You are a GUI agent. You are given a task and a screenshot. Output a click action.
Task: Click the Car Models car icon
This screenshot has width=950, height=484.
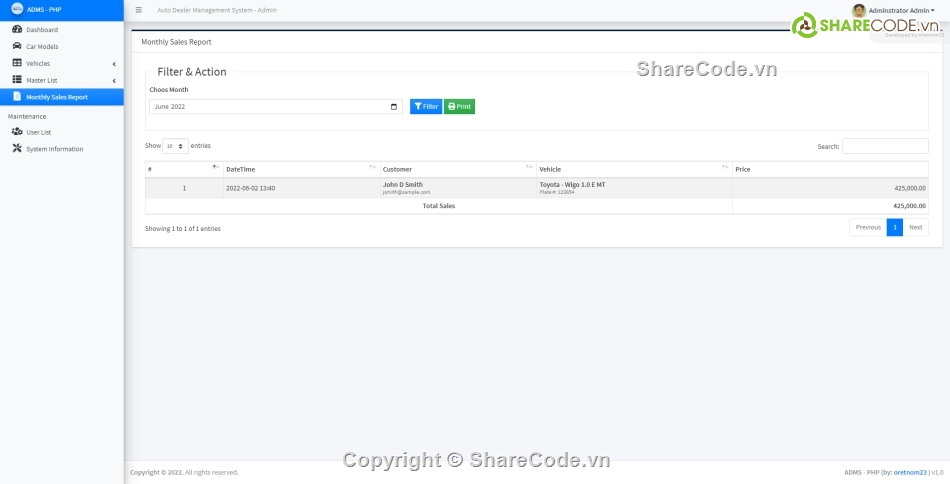[x=17, y=46]
